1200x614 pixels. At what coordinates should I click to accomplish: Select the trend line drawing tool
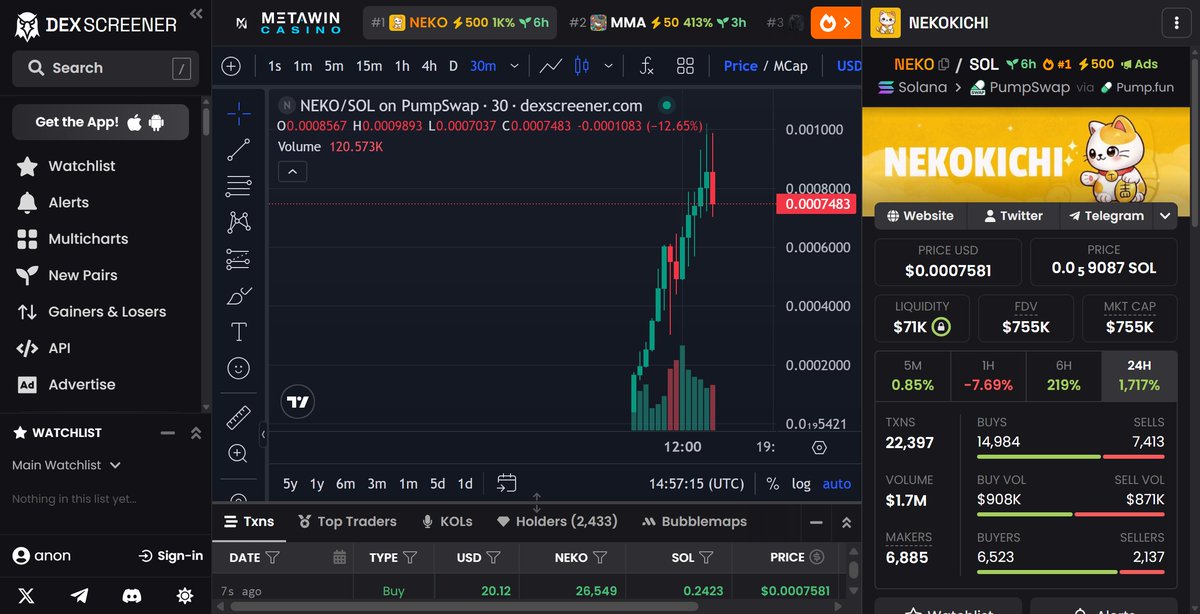click(x=238, y=151)
